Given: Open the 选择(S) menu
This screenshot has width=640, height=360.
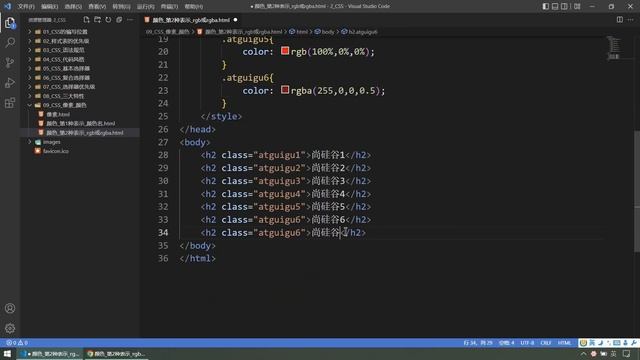Looking at the screenshot, I should click(73, 7).
